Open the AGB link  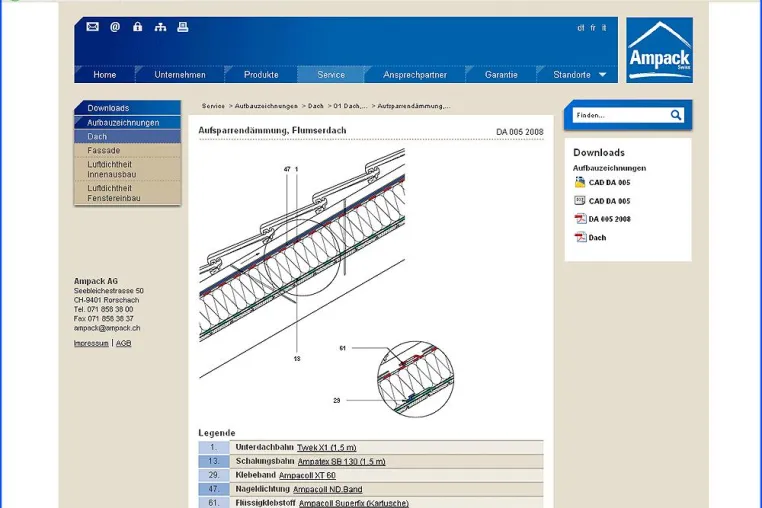point(123,343)
